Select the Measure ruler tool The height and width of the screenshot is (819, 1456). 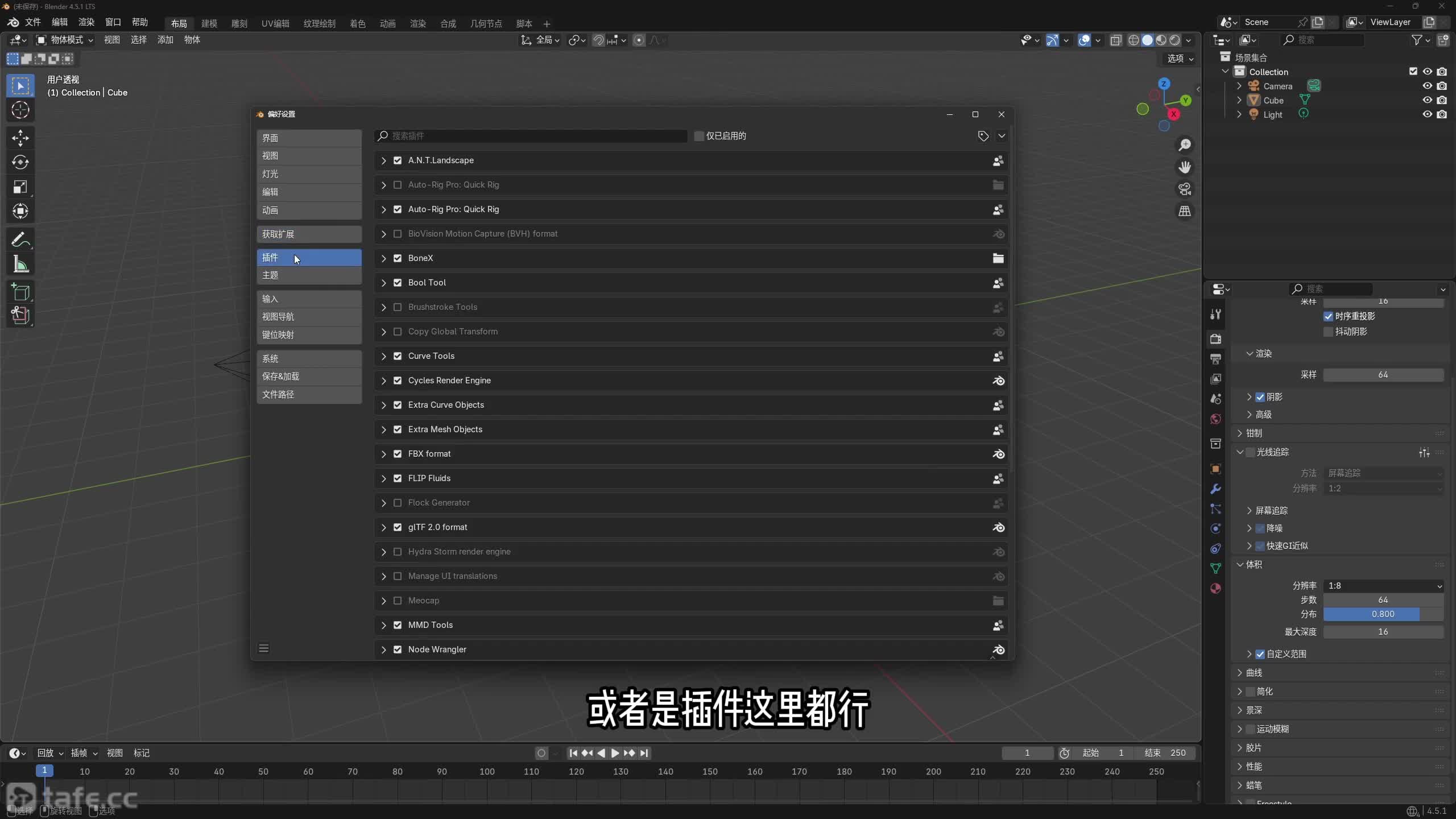click(x=20, y=264)
